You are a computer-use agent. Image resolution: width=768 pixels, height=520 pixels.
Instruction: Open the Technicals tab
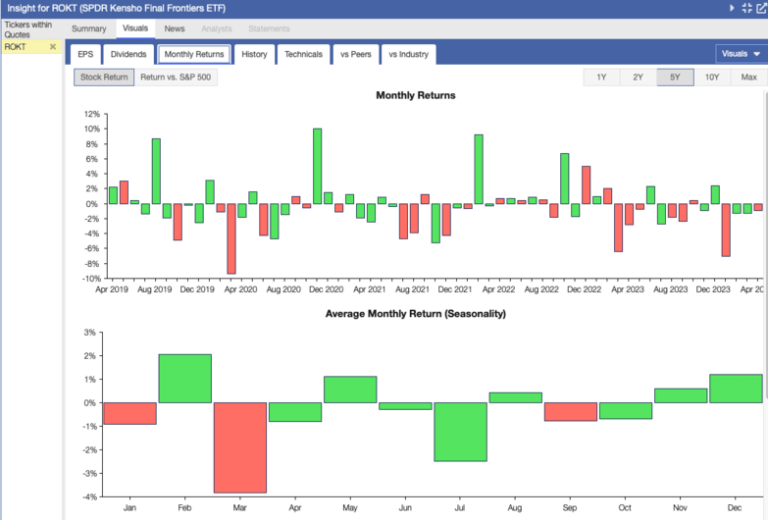(303, 54)
